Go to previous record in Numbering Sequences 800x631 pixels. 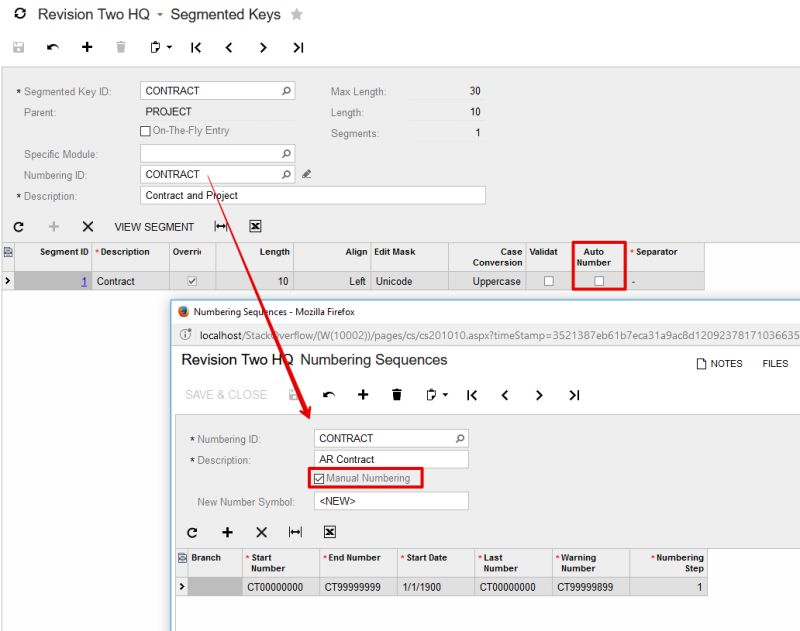pos(505,395)
